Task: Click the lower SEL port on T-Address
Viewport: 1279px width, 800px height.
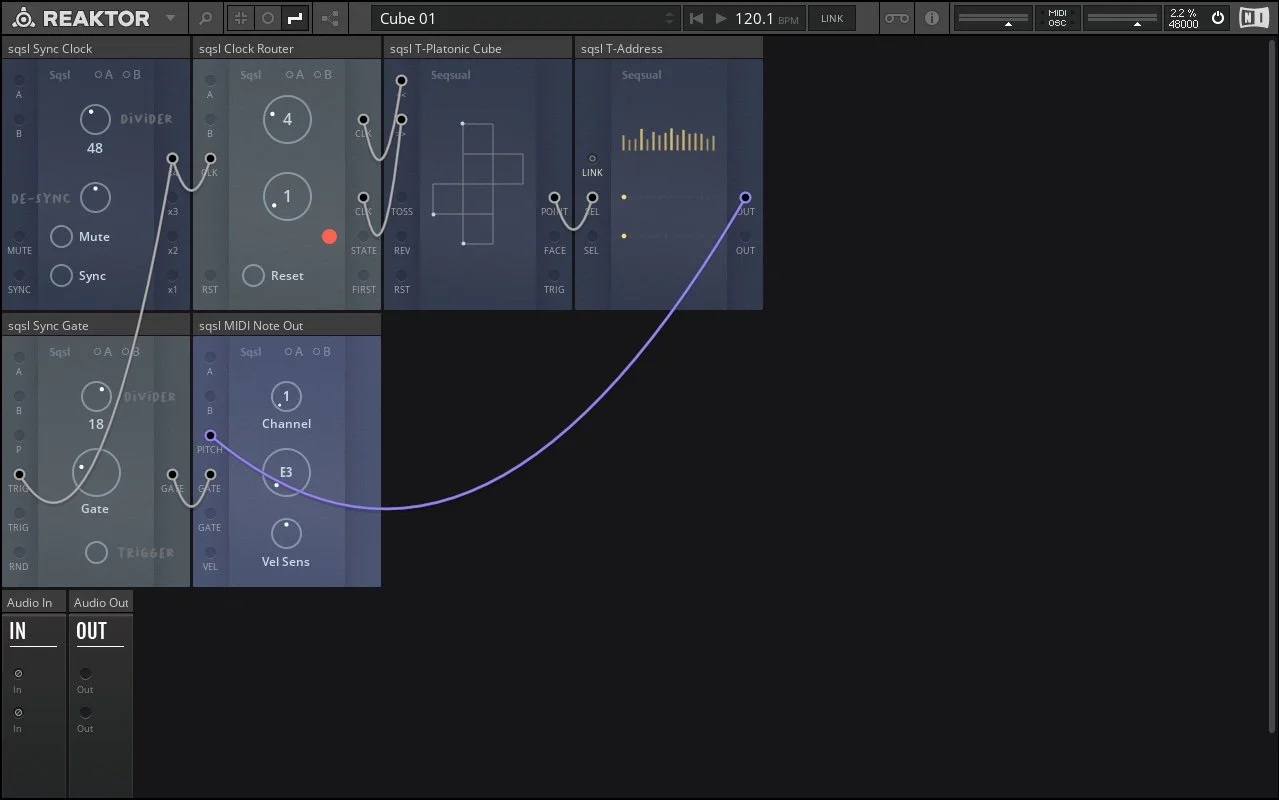Action: (x=592, y=236)
